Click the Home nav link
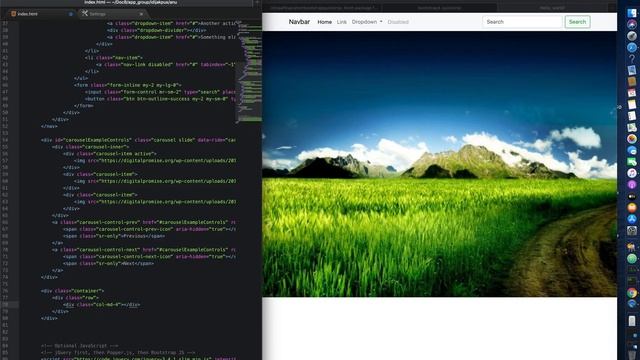The width and height of the screenshot is (640, 360). coord(324,22)
